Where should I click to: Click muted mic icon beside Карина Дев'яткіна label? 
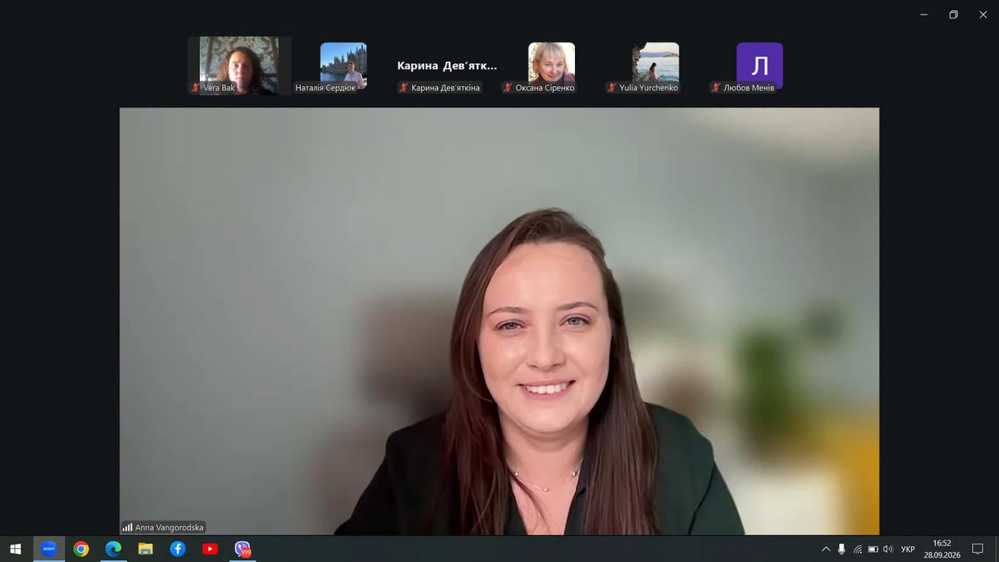[403, 88]
